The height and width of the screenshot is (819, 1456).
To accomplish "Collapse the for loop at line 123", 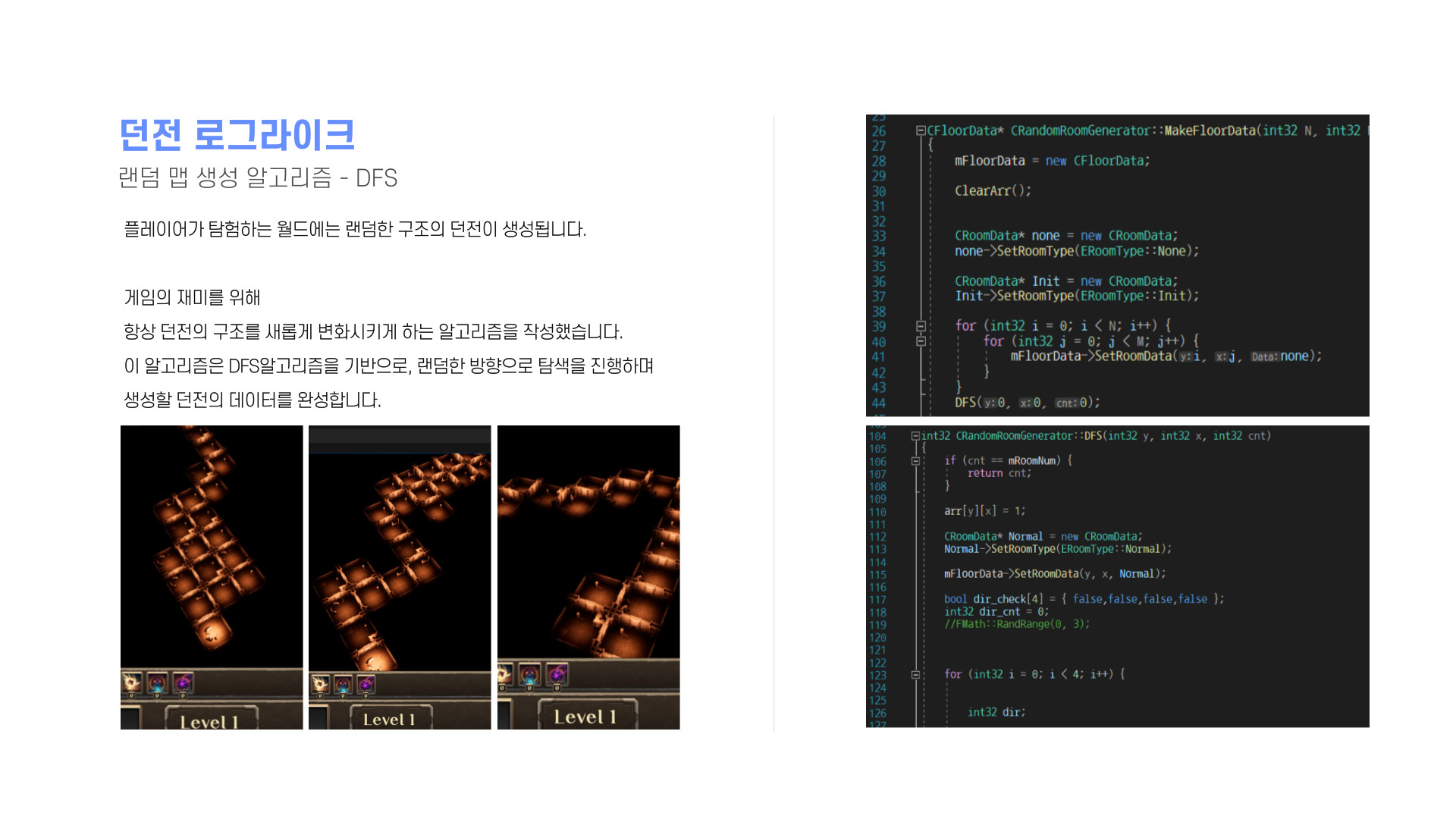I will pos(915,674).
